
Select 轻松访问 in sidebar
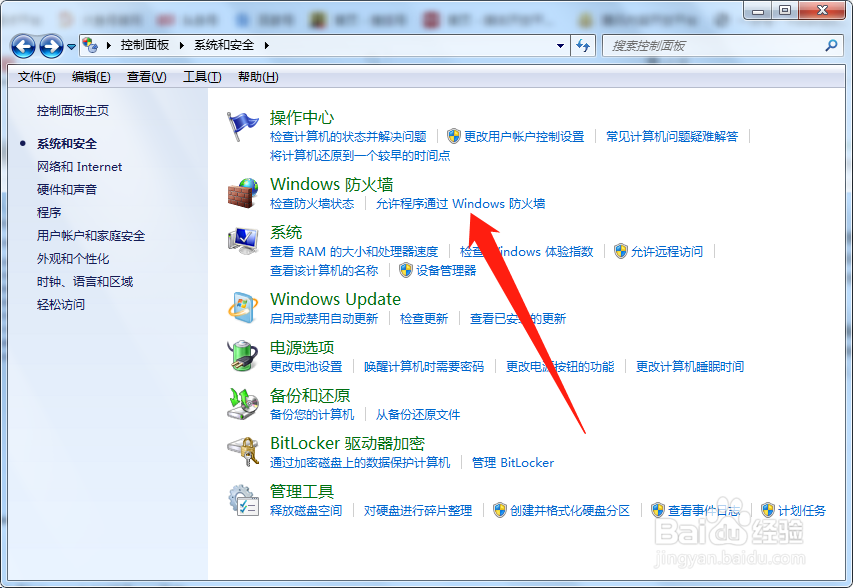(x=60, y=304)
